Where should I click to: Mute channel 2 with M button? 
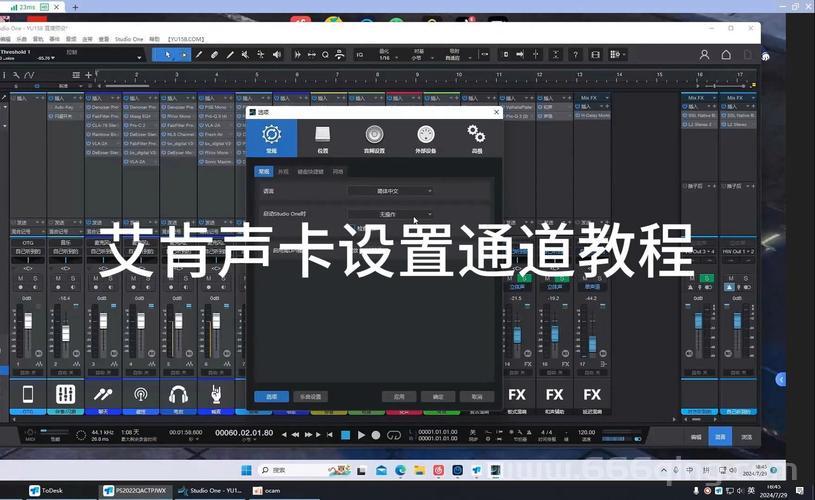[58, 279]
